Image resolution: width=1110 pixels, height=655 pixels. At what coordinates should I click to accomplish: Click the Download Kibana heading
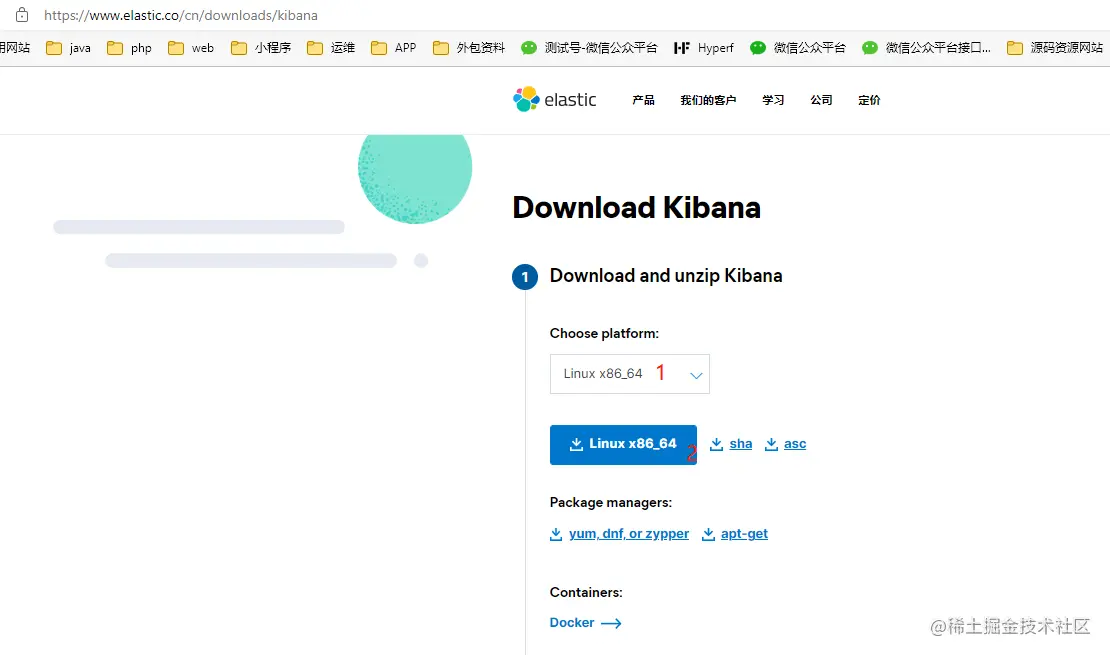coord(636,207)
